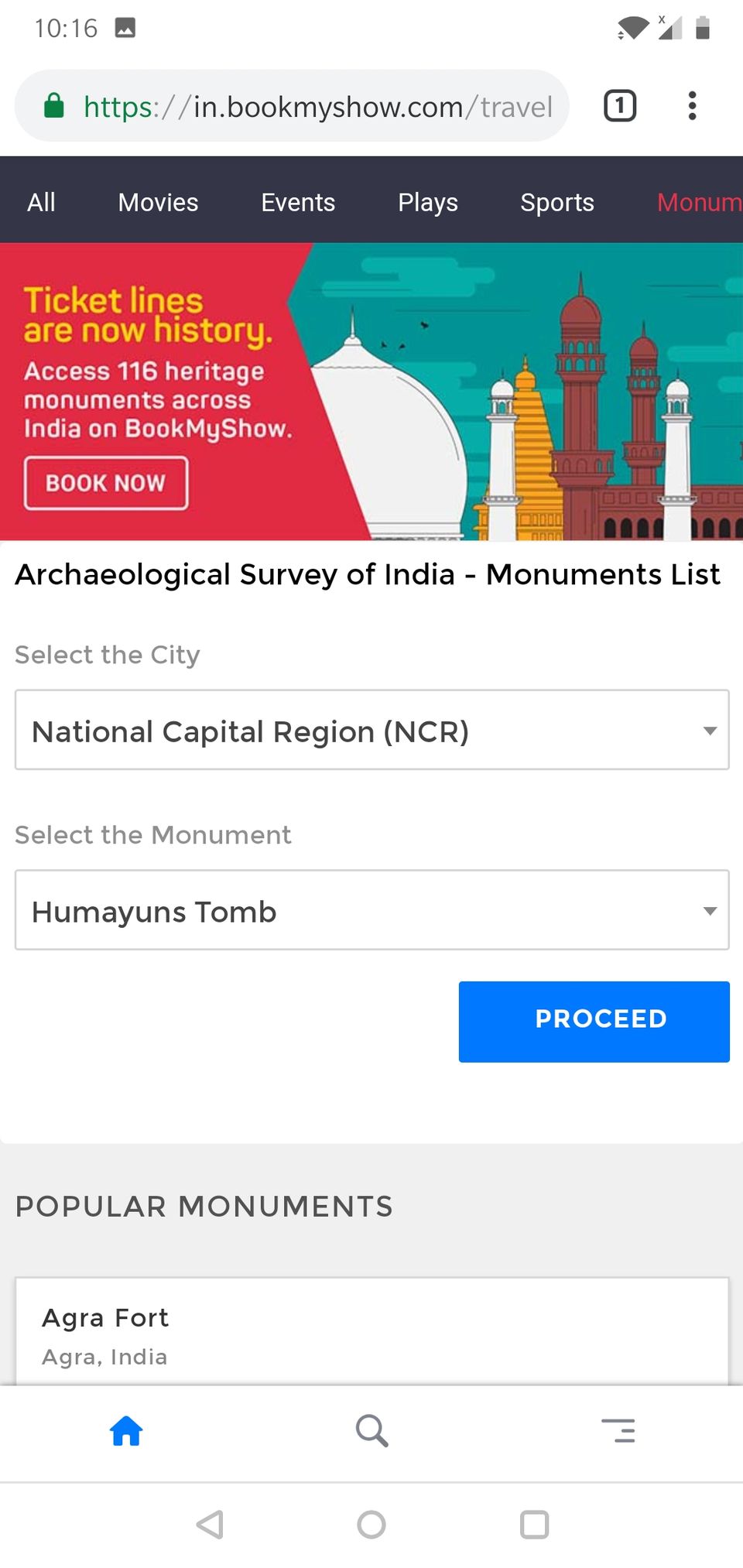This screenshot has width=743, height=1568.
Task: Tap the Android home circle button
Action: (371, 1525)
